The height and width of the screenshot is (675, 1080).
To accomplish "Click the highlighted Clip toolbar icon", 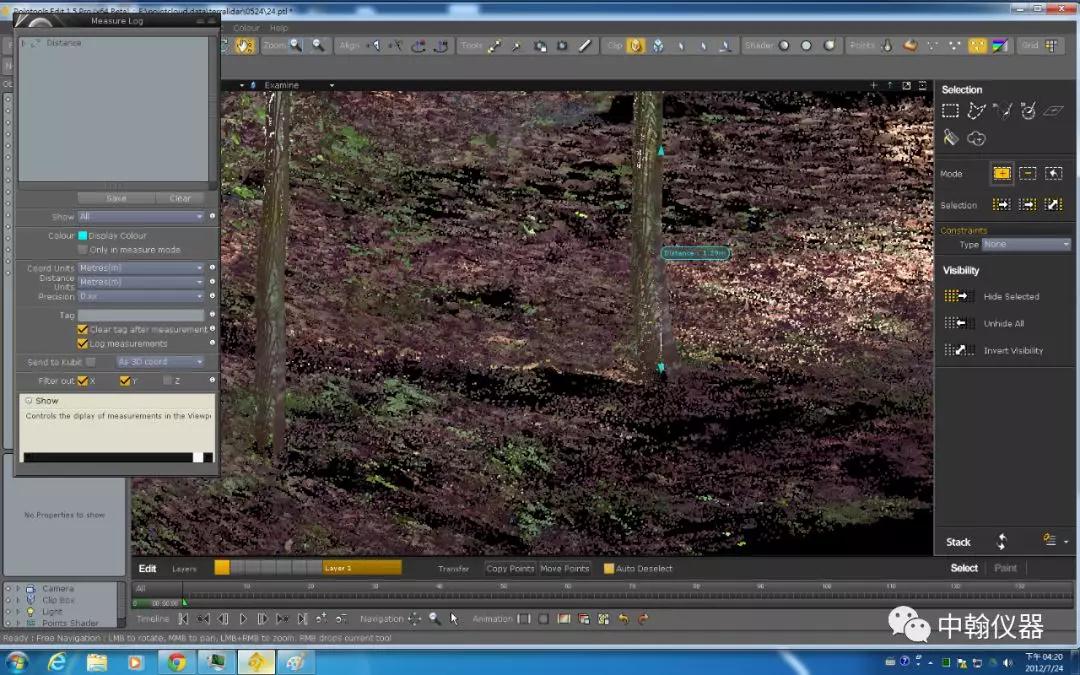I will point(636,46).
